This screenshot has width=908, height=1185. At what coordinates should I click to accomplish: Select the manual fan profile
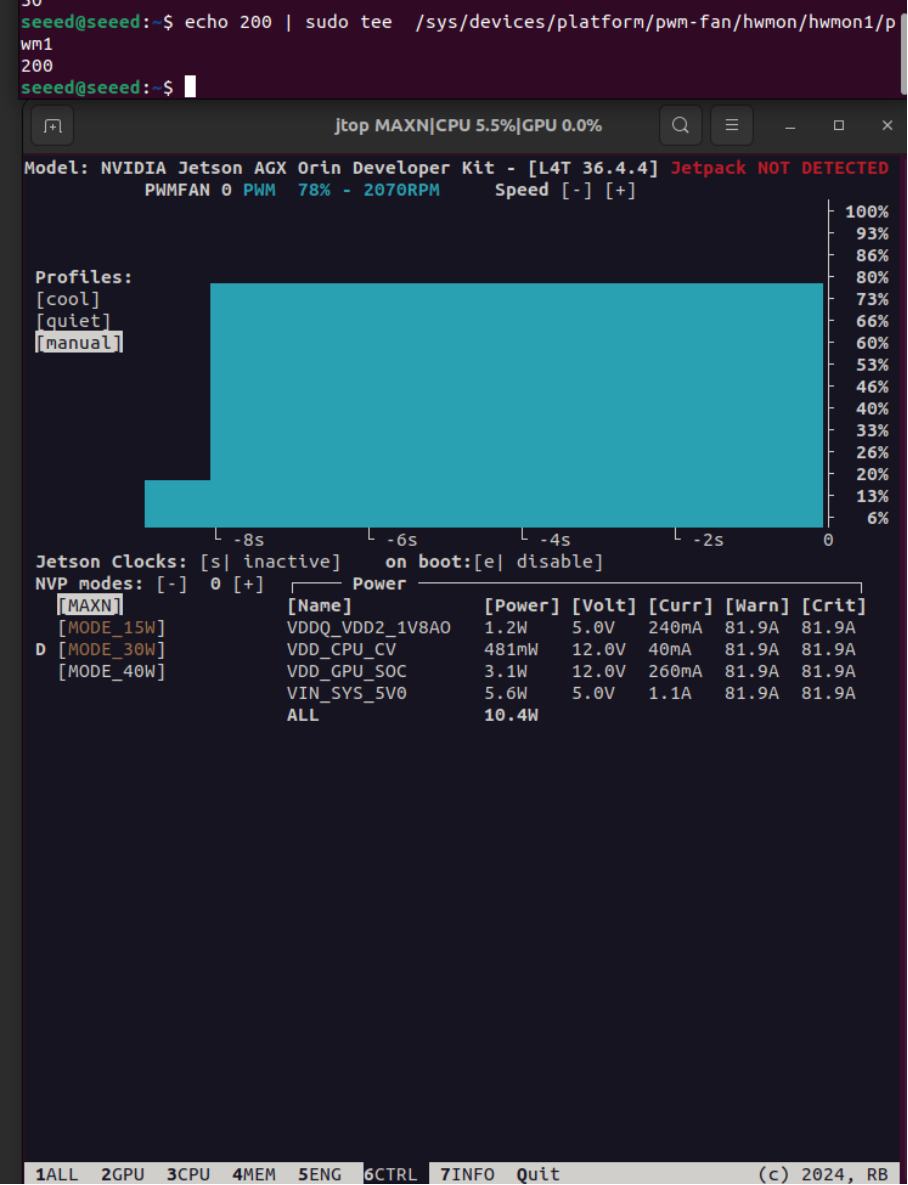78,343
